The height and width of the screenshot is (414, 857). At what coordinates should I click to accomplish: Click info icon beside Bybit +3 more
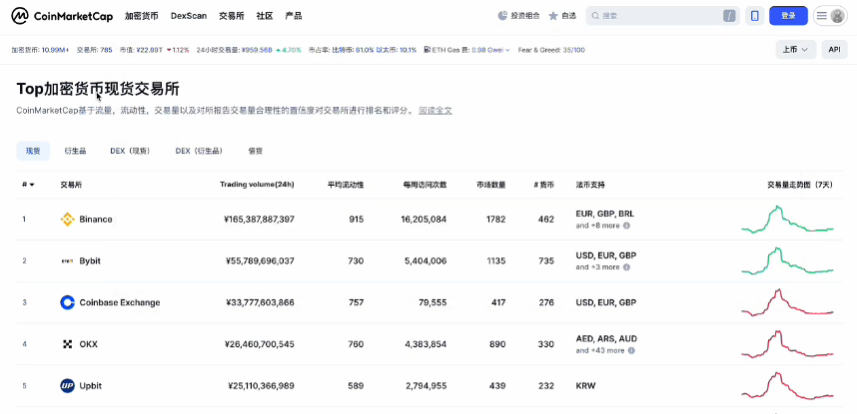pos(626,267)
